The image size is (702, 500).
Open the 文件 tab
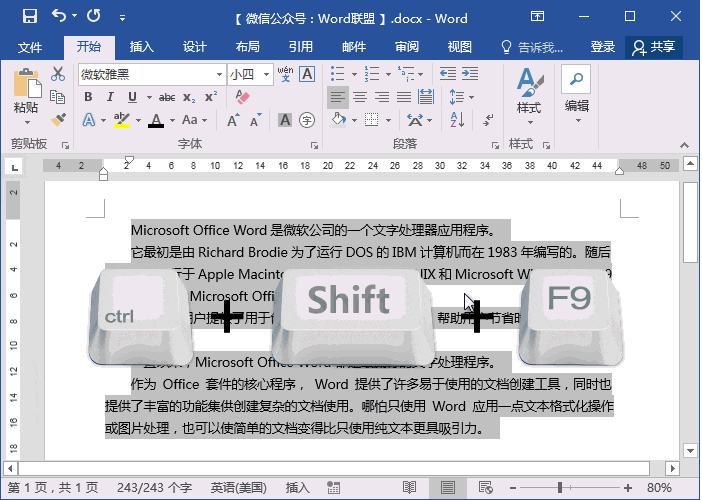point(30,47)
